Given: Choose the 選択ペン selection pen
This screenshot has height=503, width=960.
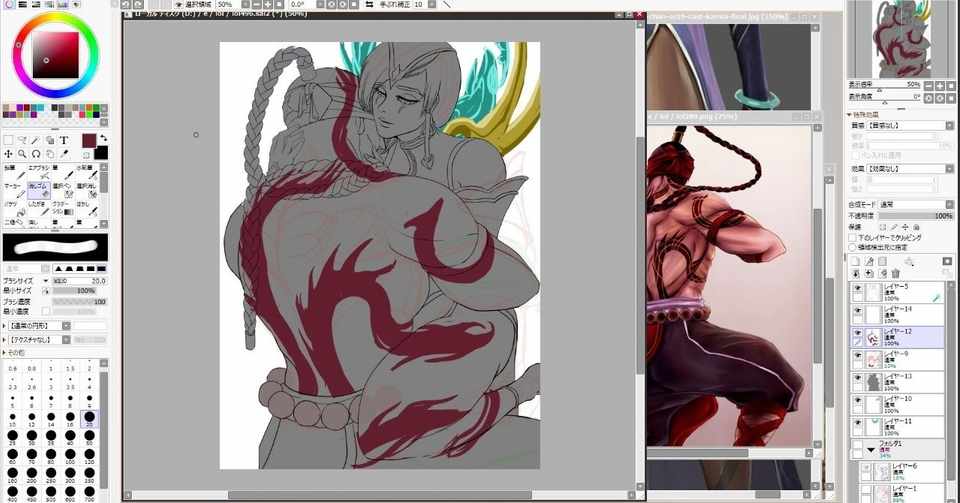Looking at the screenshot, I should pyautogui.click(x=62, y=190).
